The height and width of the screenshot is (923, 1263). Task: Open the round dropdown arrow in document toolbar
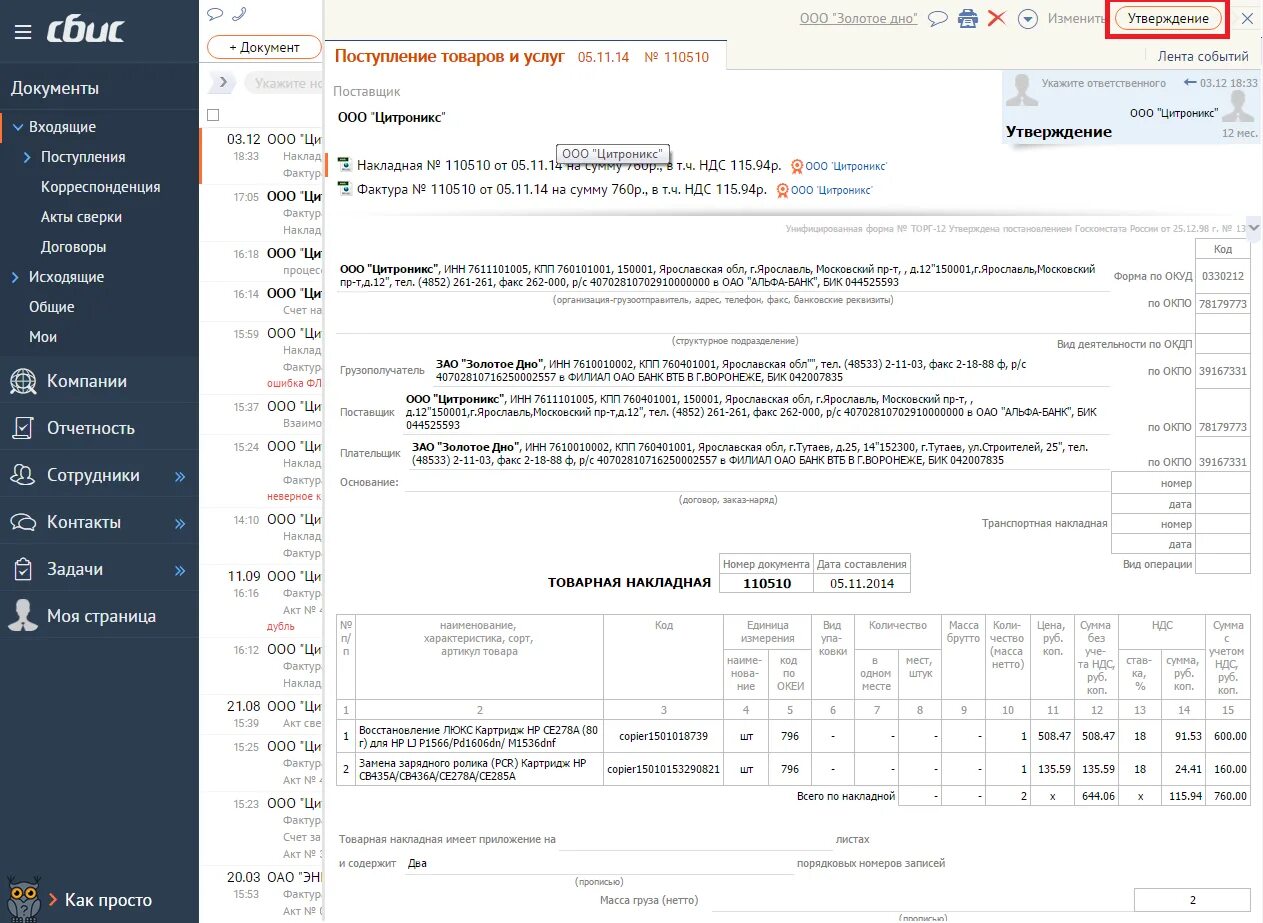pyautogui.click(x=1027, y=19)
